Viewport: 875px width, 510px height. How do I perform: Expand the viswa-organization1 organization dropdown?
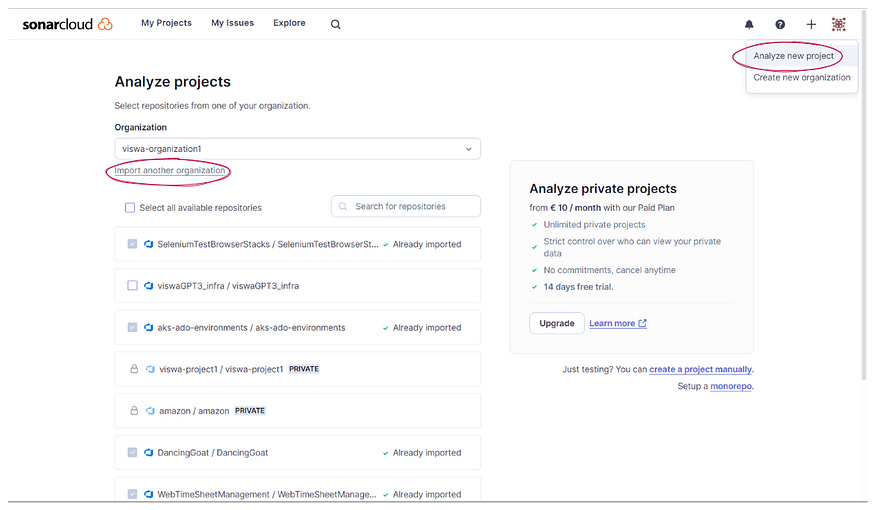(x=297, y=149)
